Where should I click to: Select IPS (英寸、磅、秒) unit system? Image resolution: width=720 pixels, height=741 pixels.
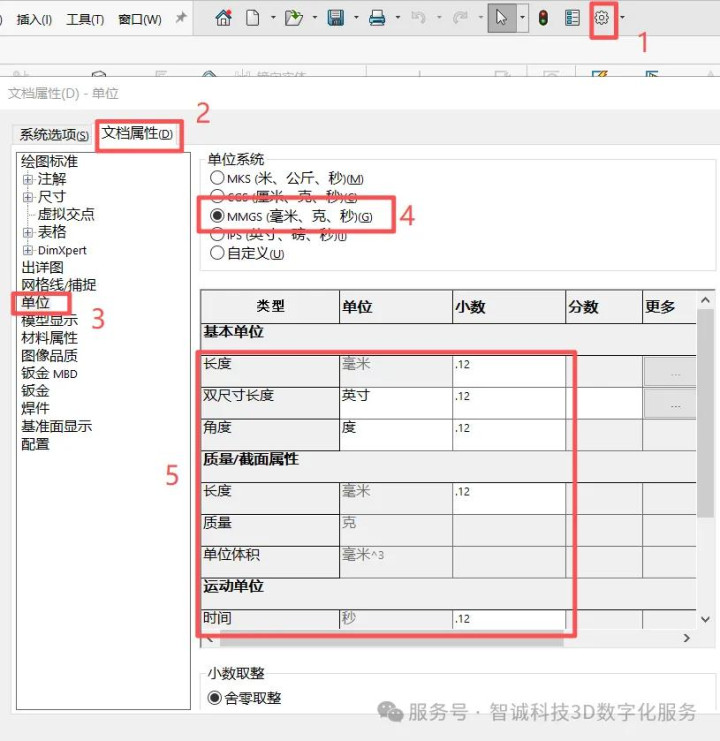coord(278,234)
